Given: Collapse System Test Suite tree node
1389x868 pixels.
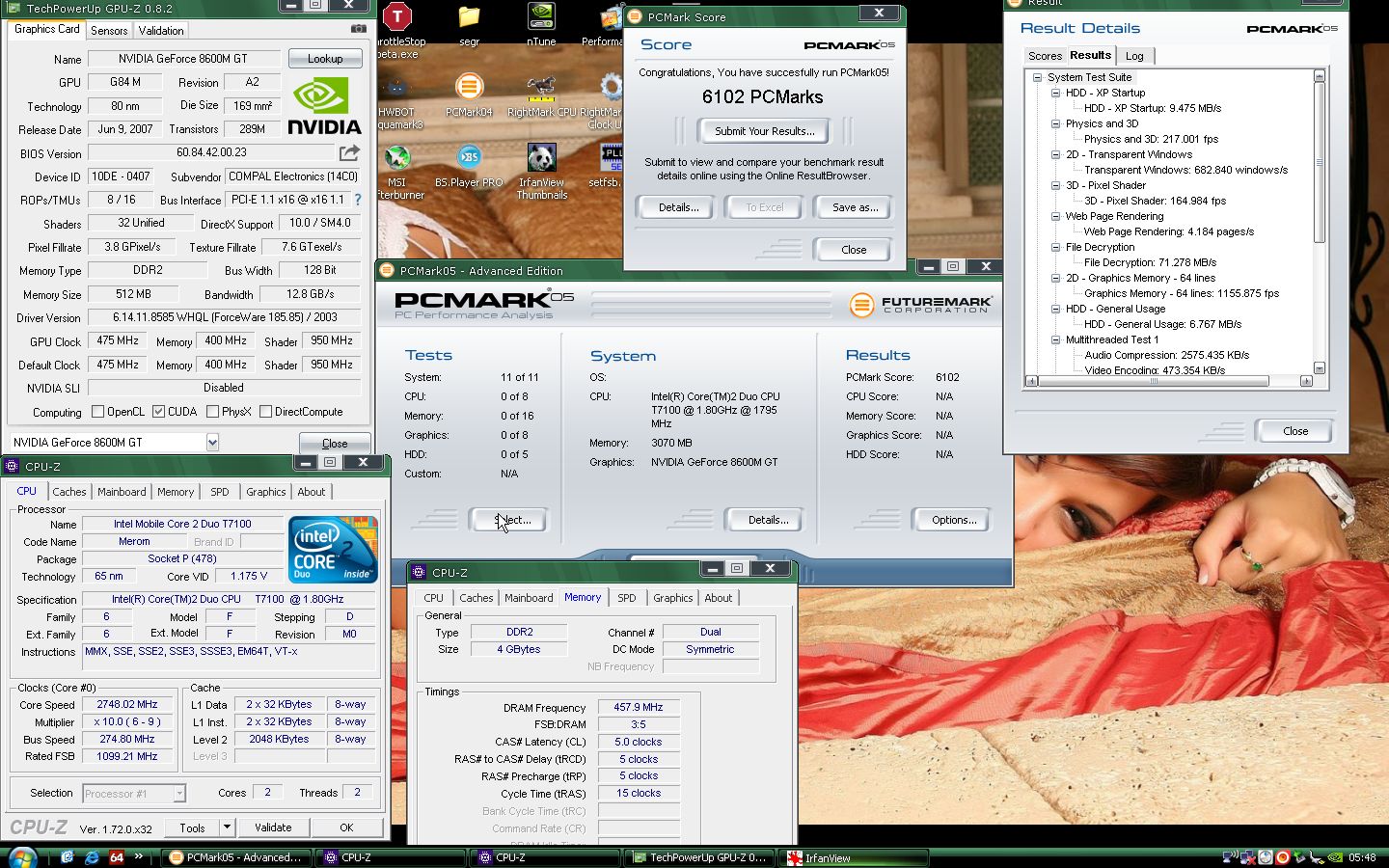Looking at the screenshot, I should [1037, 77].
